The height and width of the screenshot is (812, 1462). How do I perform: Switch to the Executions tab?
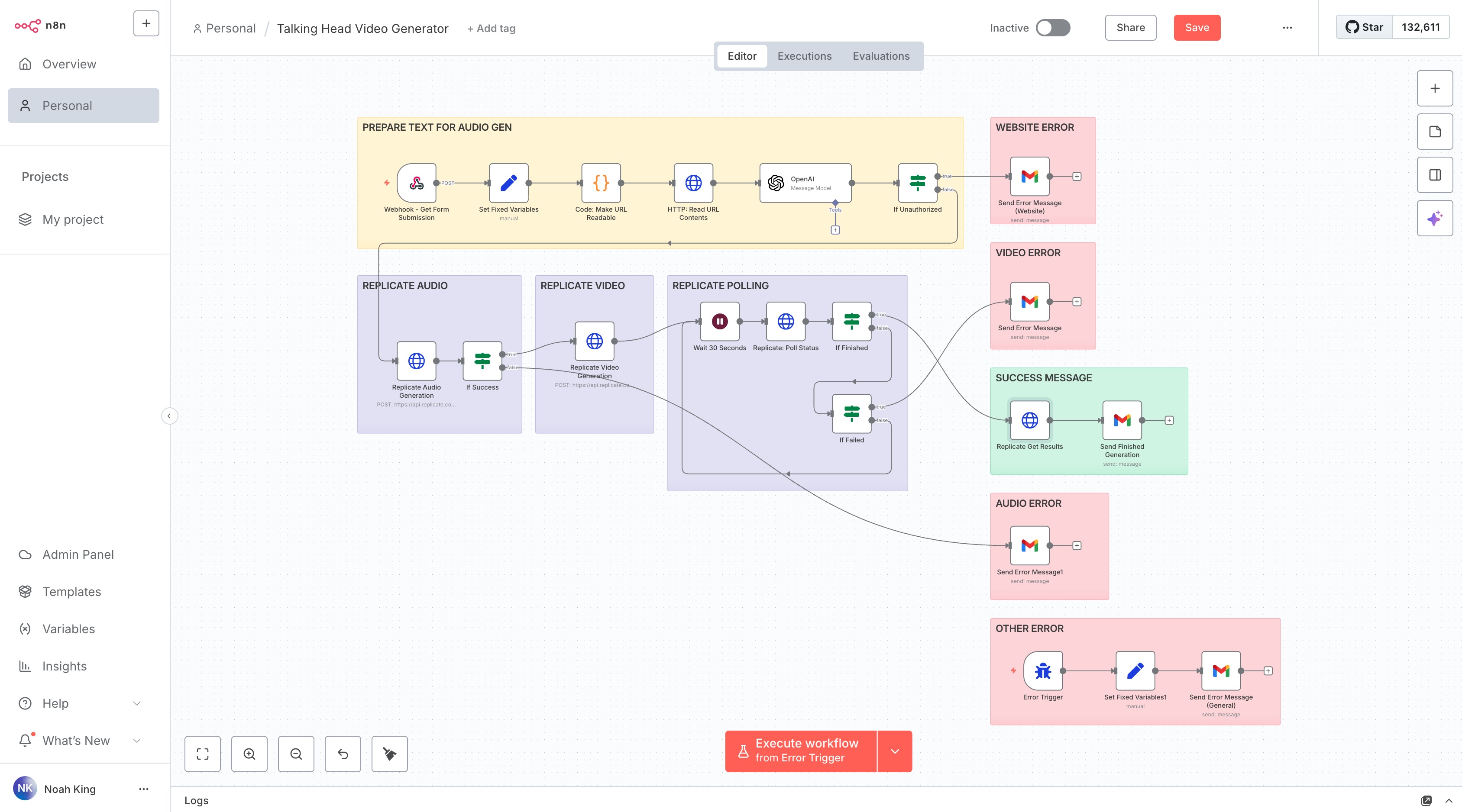point(804,56)
